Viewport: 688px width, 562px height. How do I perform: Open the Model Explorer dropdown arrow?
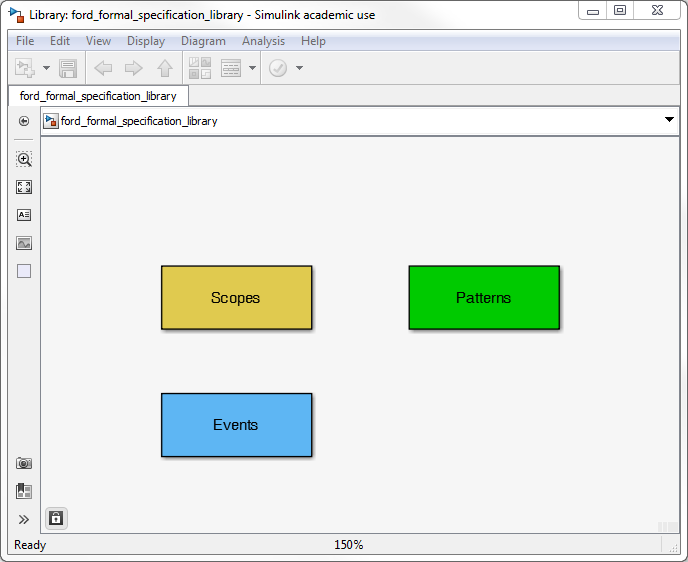(252, 68)
